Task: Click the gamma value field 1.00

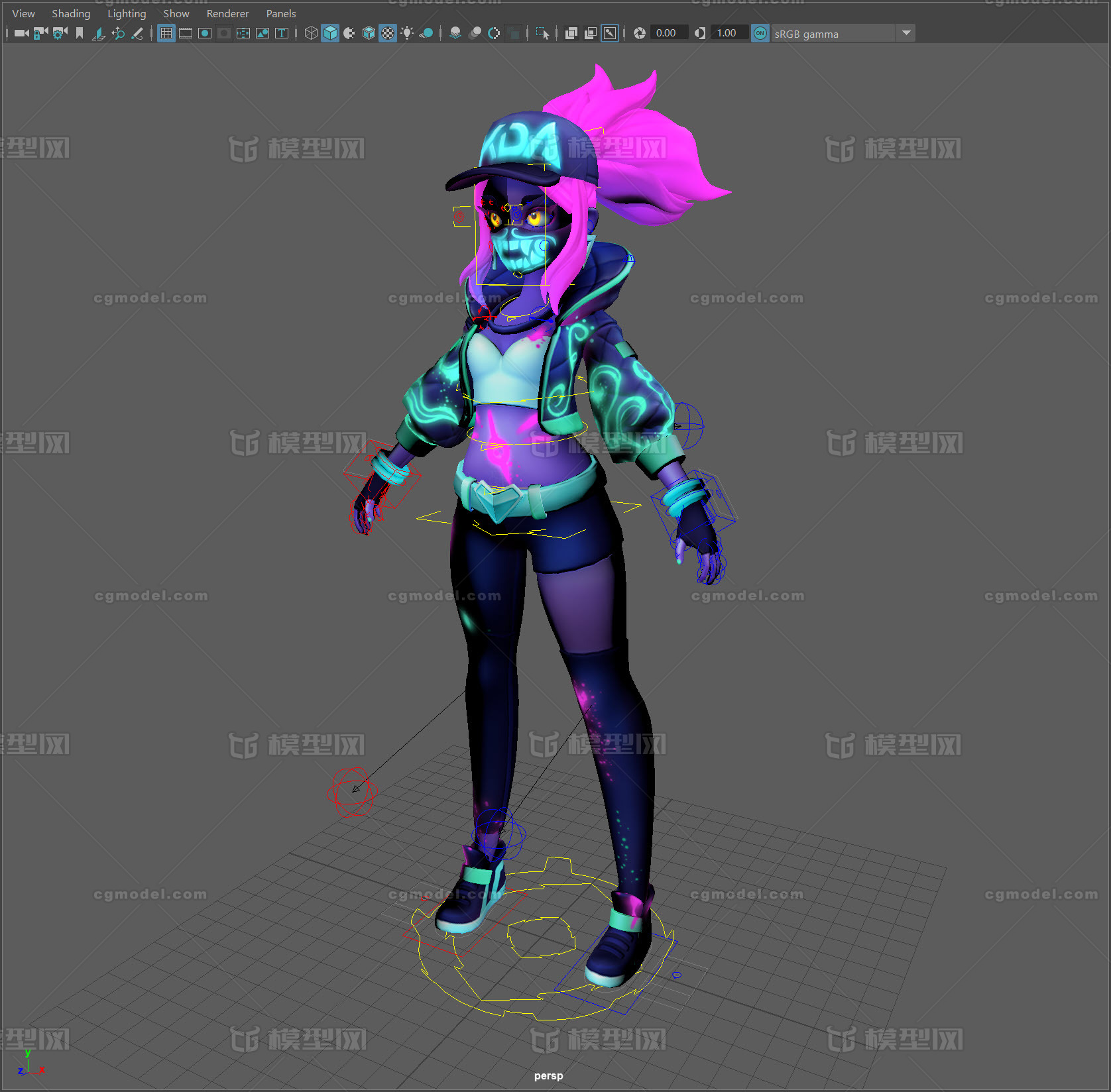Action: 729,33
